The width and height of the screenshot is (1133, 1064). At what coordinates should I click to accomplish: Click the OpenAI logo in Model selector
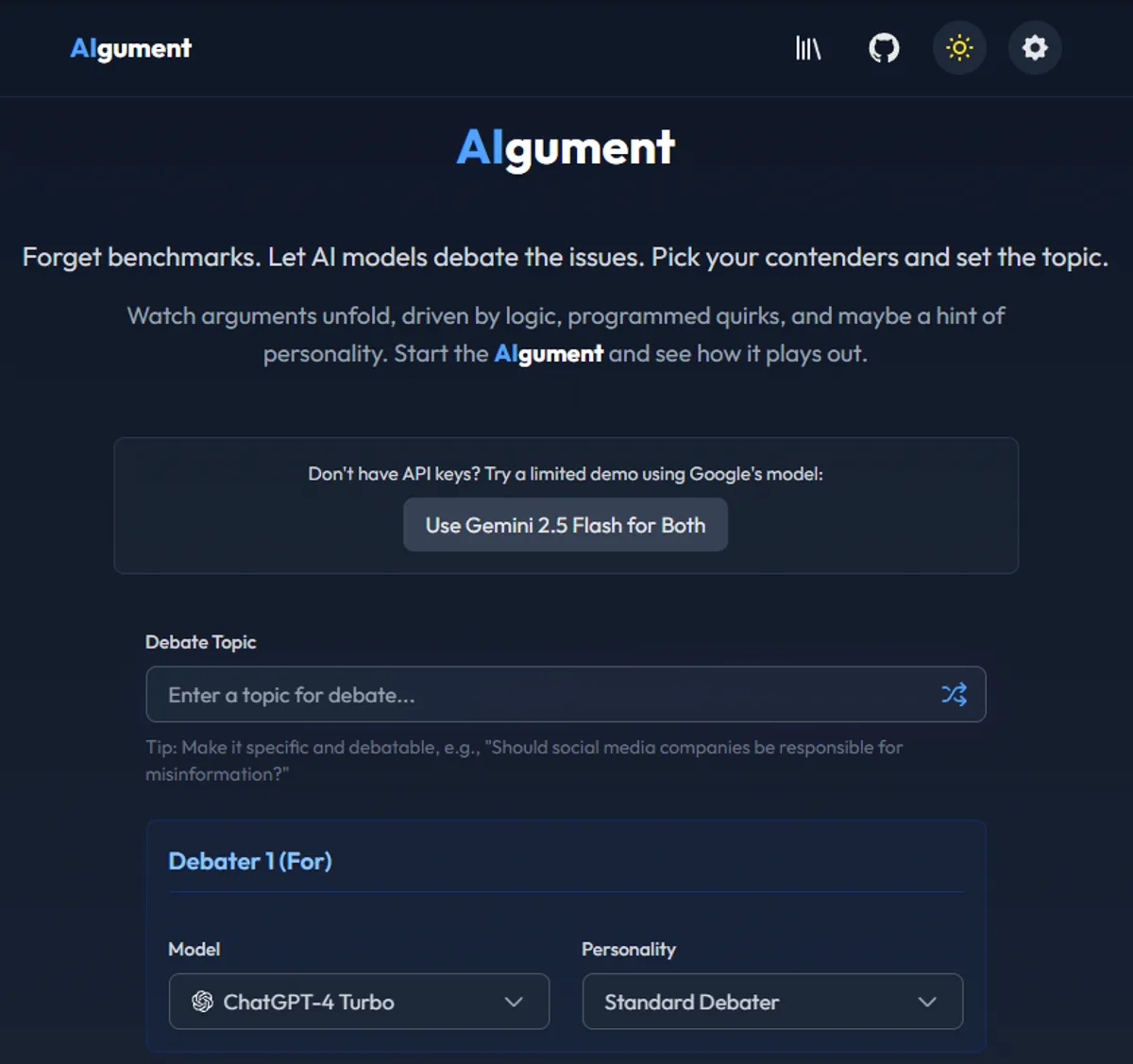[x=202, y=1002]
